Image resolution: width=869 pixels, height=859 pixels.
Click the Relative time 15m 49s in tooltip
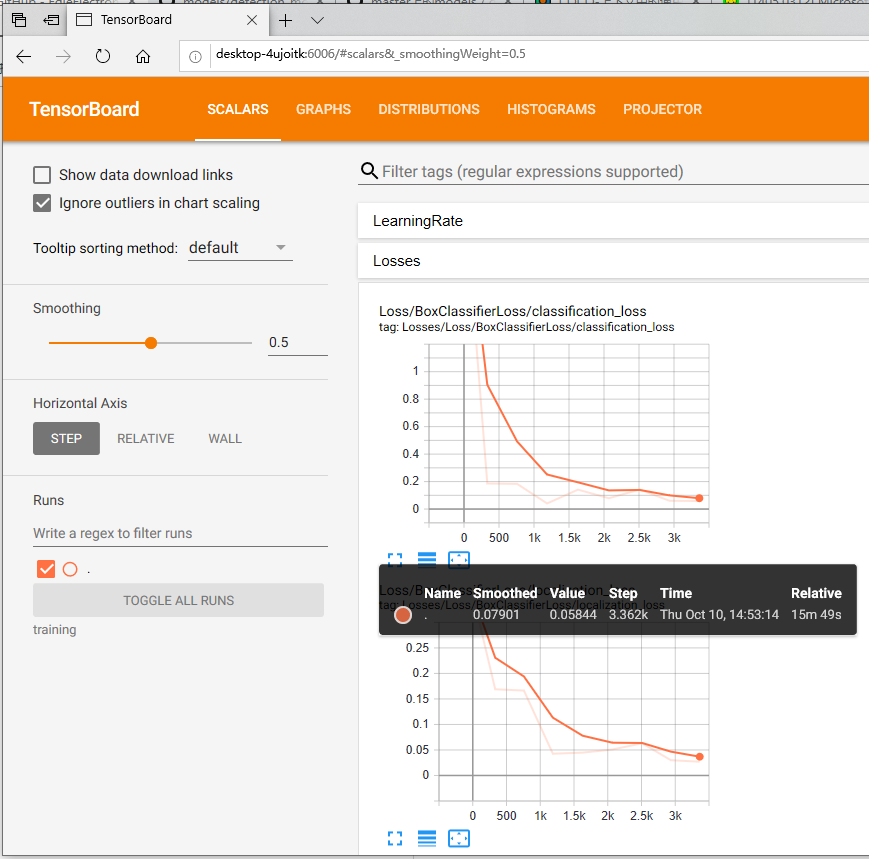816,615
